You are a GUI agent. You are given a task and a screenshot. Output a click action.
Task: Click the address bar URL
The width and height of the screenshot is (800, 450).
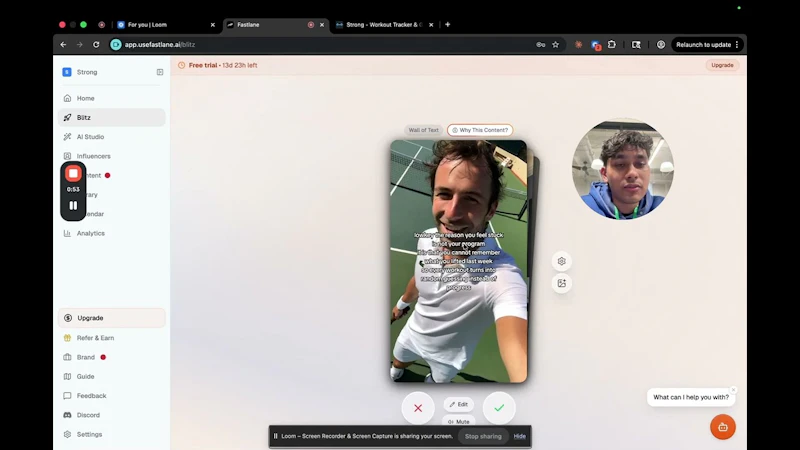[x=160, y=44]
